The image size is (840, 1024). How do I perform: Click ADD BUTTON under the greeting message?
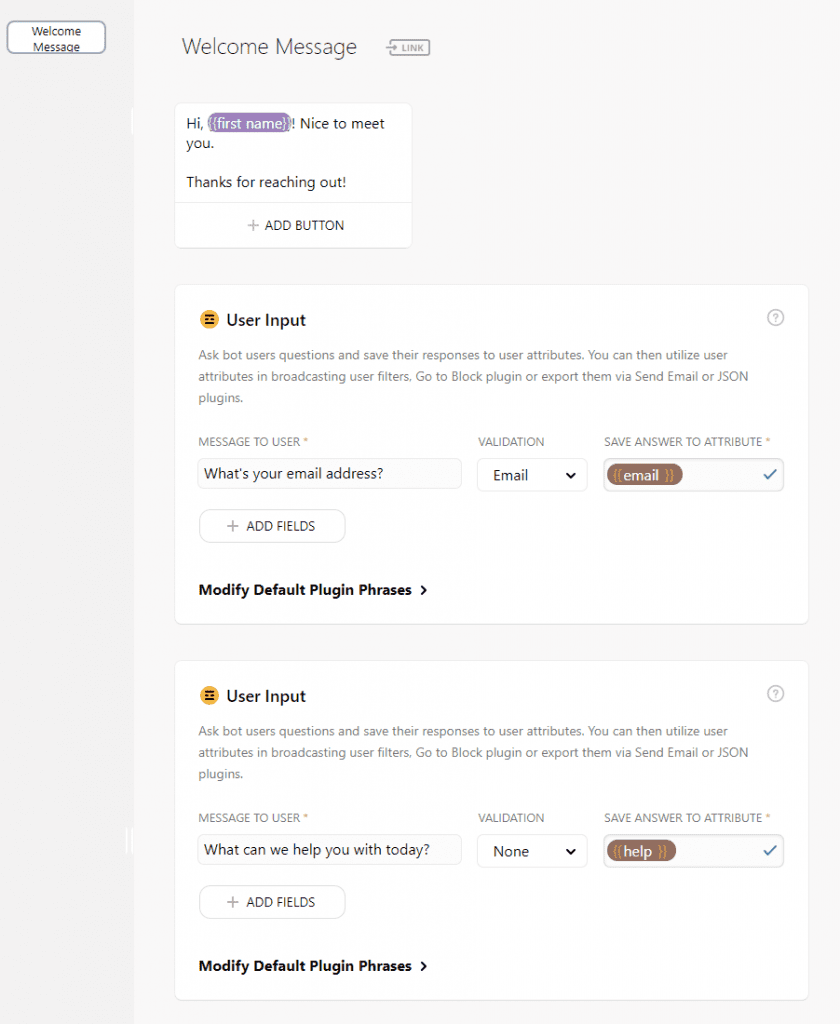coord(294,226)
